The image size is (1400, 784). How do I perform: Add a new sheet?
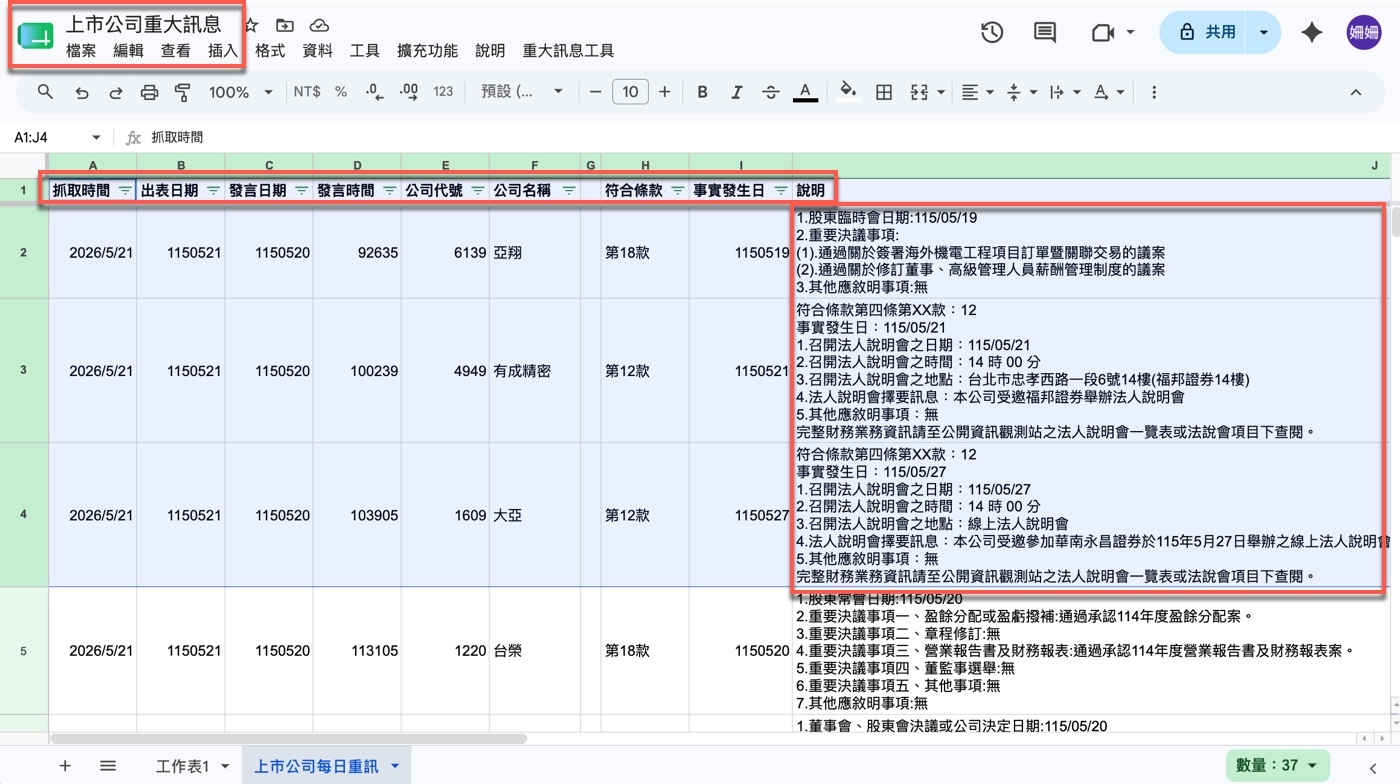coord(64,766)
